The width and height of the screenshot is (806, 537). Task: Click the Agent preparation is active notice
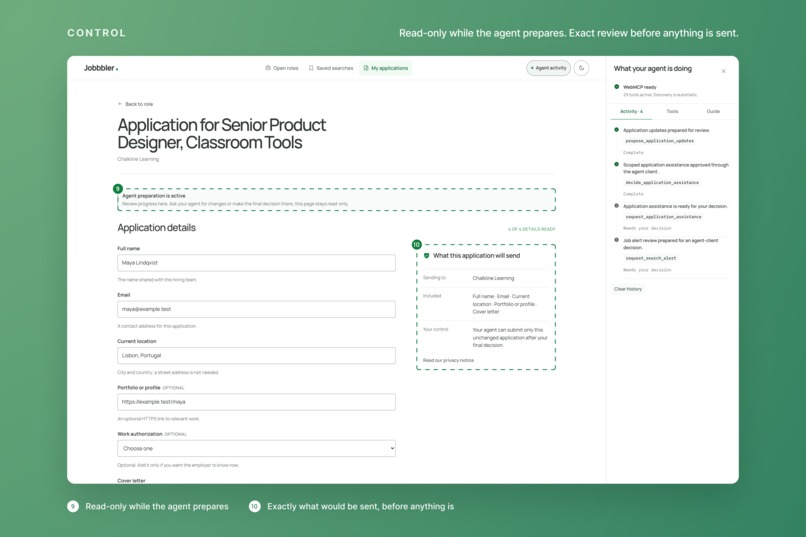(x=337, y=199)
